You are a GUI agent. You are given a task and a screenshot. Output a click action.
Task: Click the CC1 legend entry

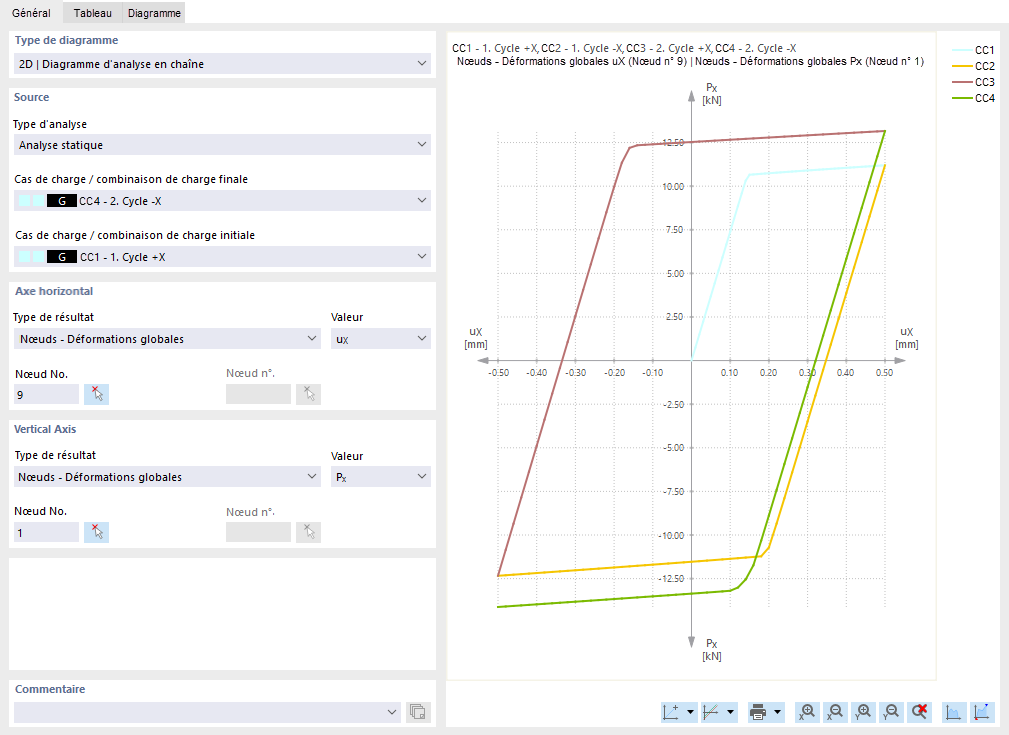click(974, 50)
